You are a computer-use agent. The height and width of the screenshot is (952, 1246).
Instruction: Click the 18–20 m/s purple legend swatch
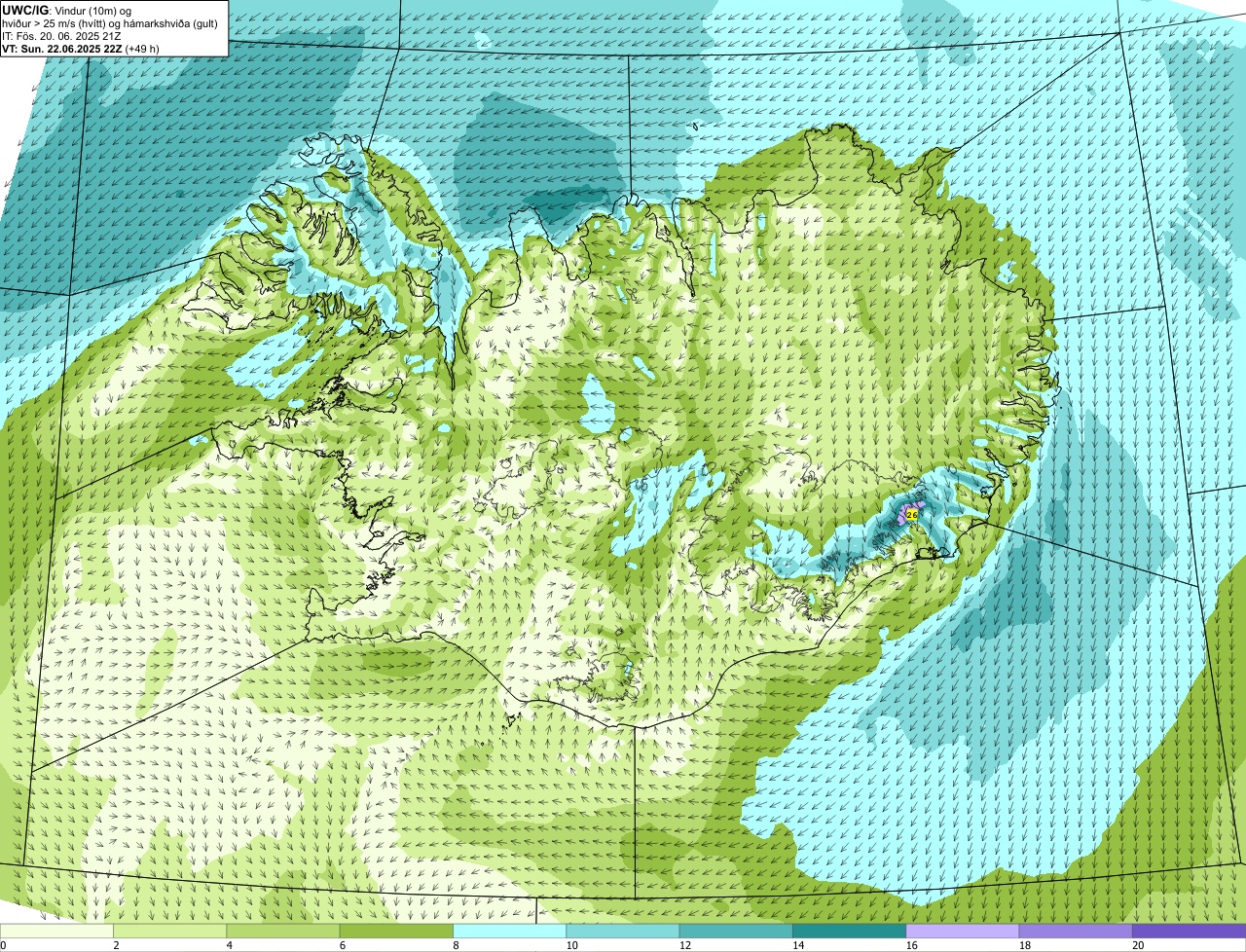[1076, 931]
